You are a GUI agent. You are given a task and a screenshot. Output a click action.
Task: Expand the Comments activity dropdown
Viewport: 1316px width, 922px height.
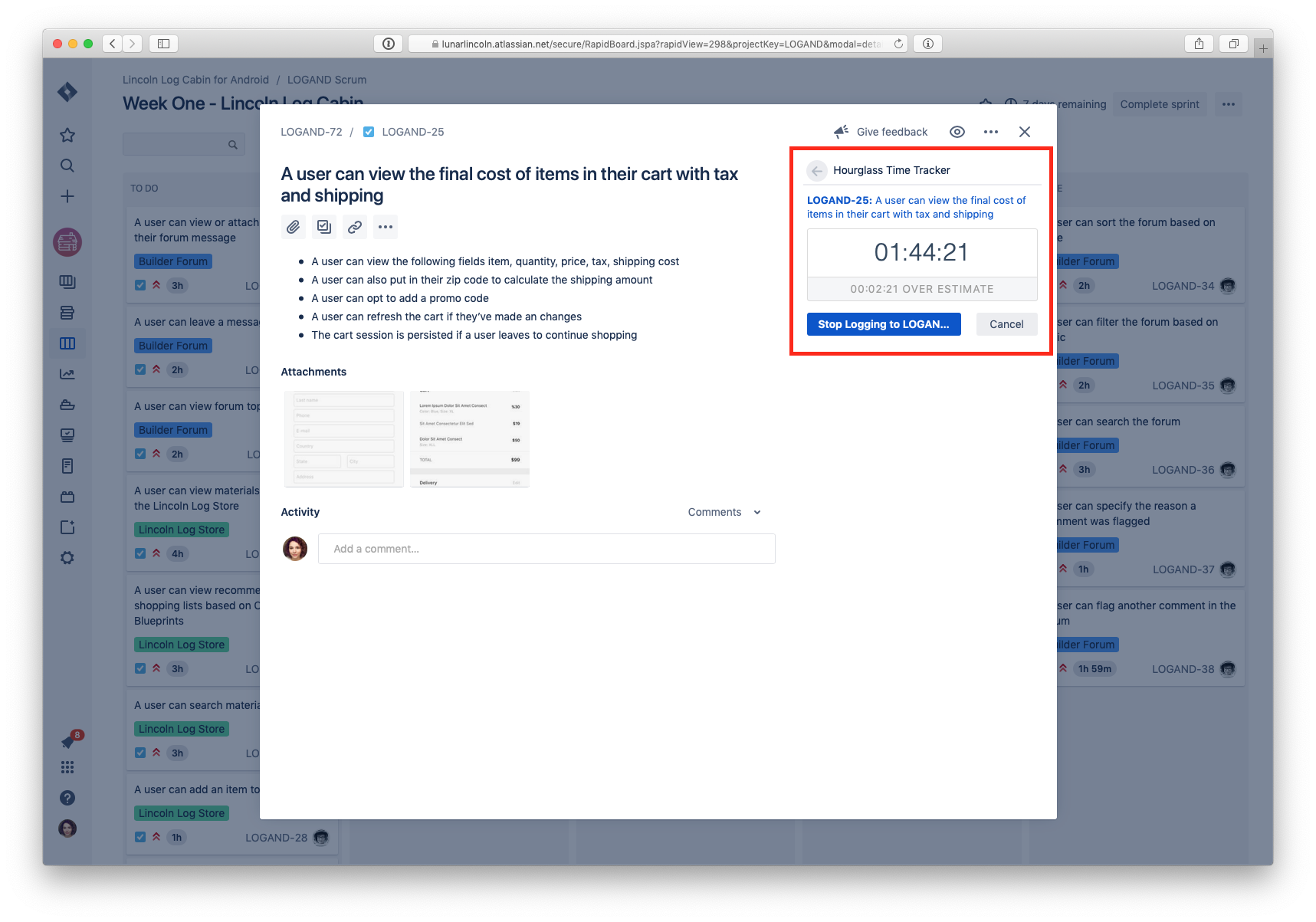[724, 512]
